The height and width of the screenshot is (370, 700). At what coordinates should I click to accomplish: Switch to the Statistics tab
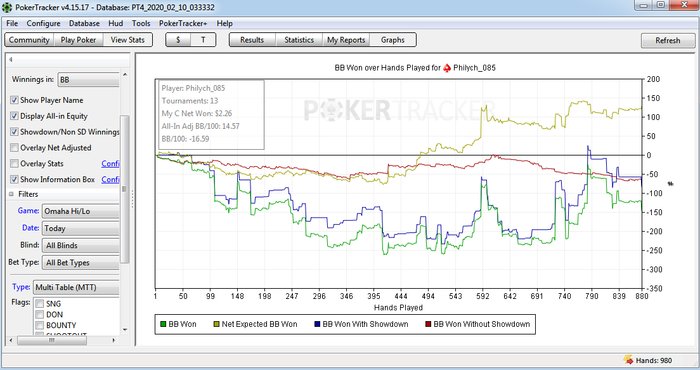pos(299,40)
